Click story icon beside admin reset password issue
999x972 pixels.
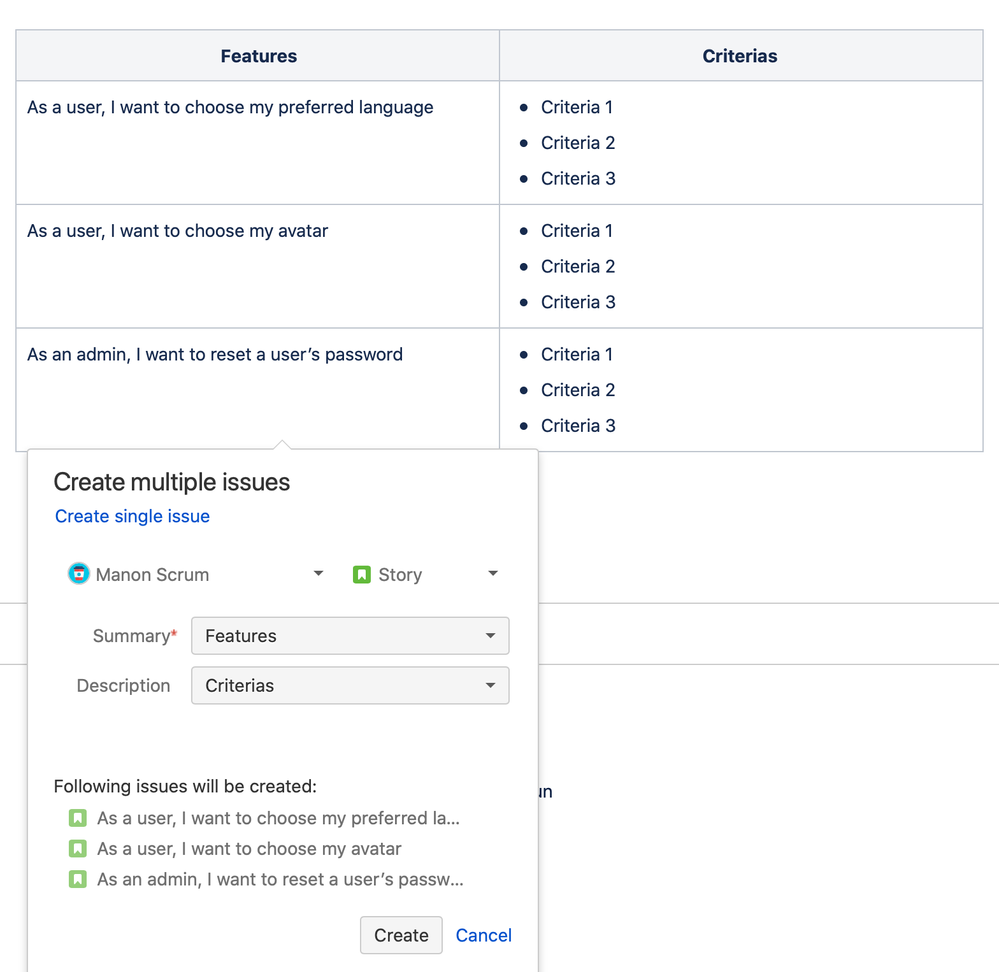coord(77,880)
